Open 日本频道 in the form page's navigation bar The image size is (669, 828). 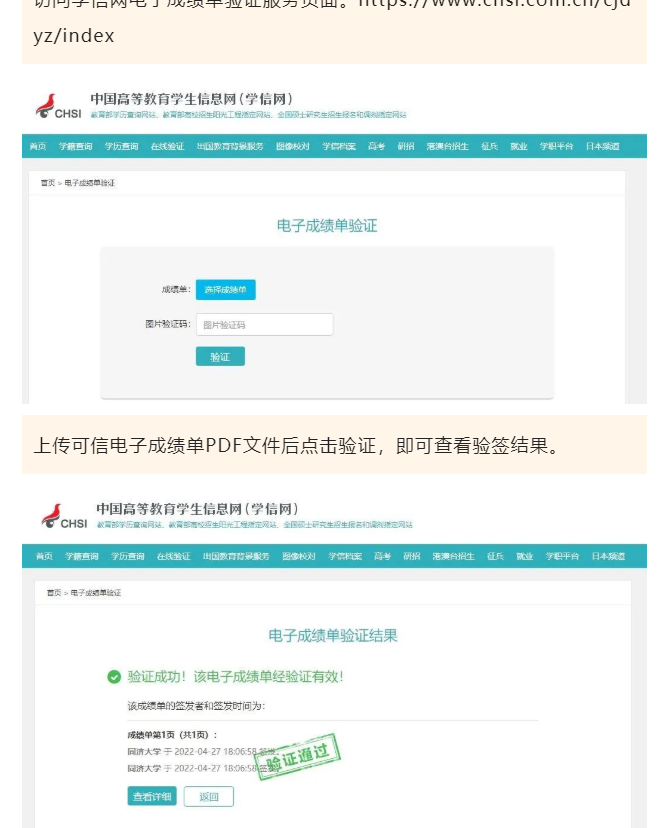pos(602,146)
